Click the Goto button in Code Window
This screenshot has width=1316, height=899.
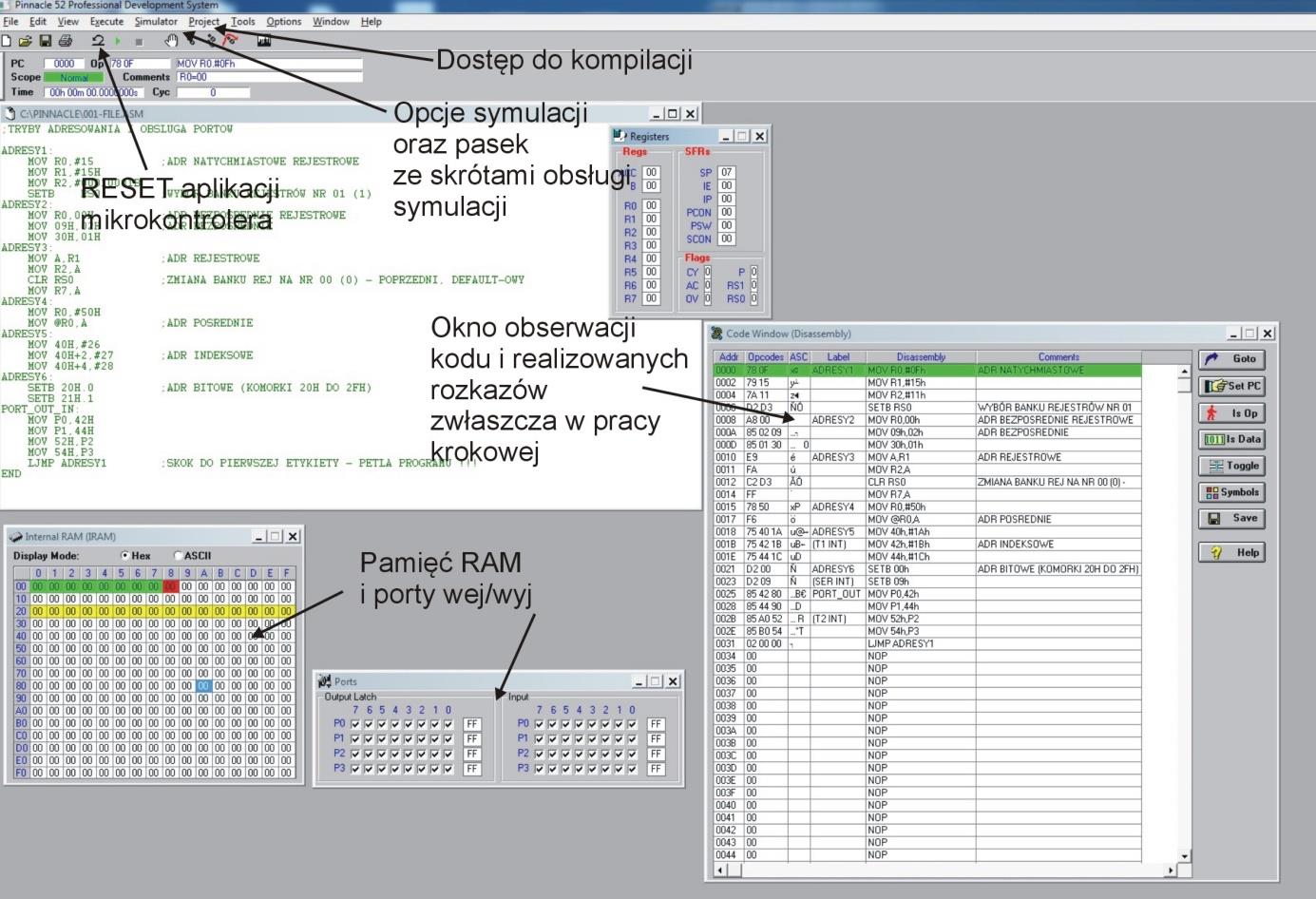(1232, 359)
